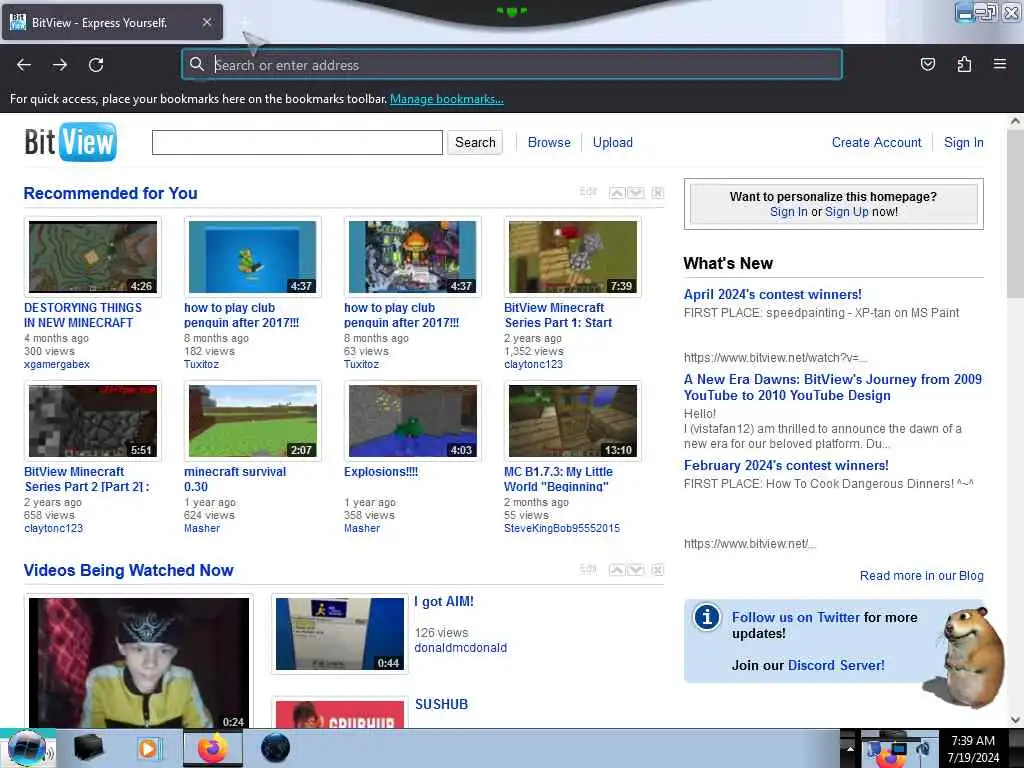This screenshot has height=768, width=1024.
Task: Move Recommended for You section up
Action: tap(616, 193)
